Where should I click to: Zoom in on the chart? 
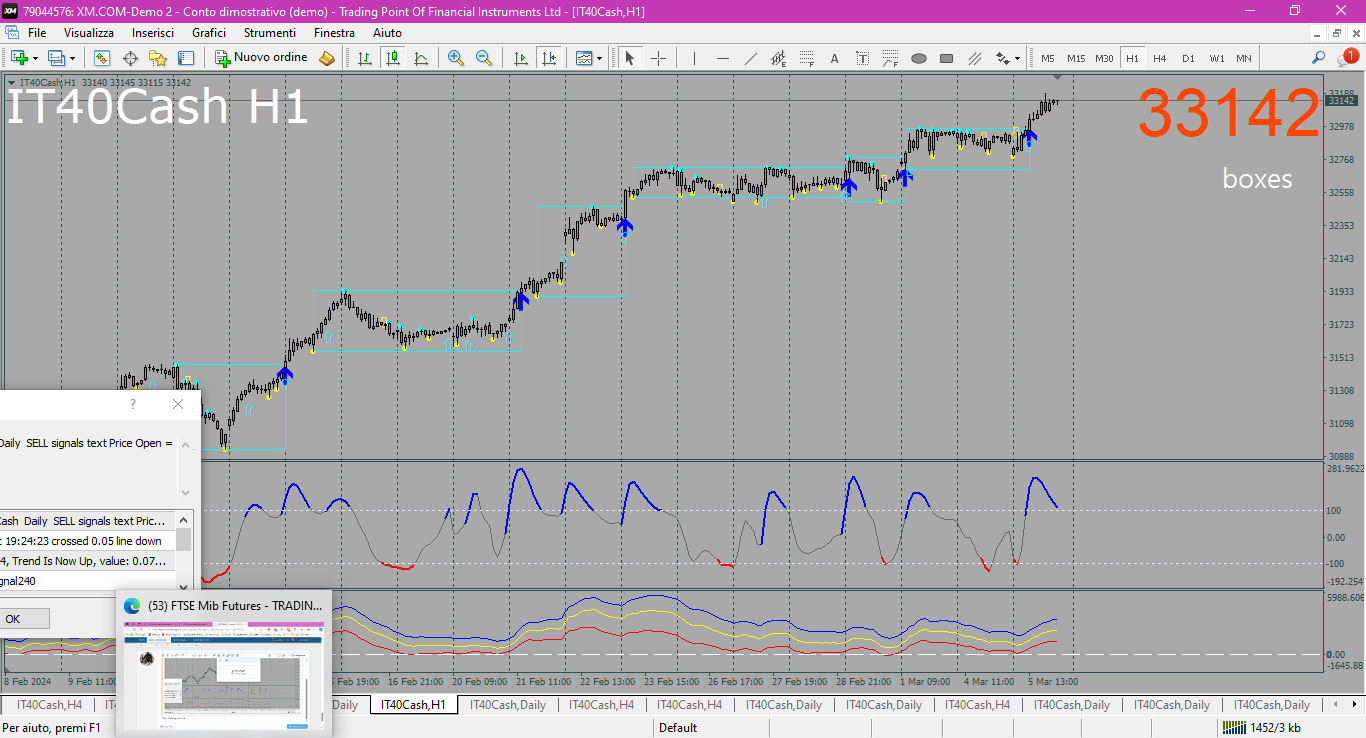click(456, 58)
